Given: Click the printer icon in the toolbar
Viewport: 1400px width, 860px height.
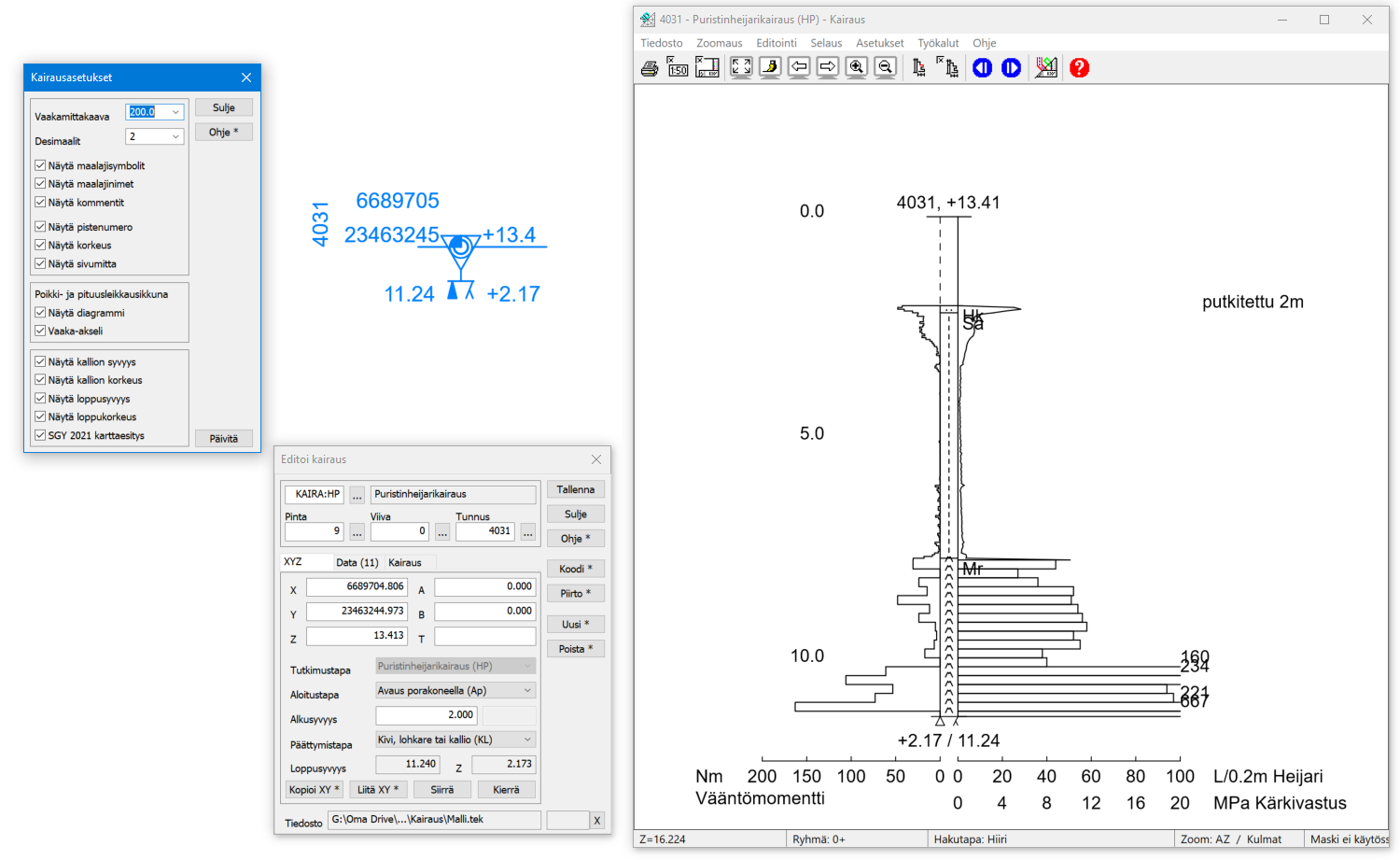Looking at the screenshot, I should [x=650, y=68].
